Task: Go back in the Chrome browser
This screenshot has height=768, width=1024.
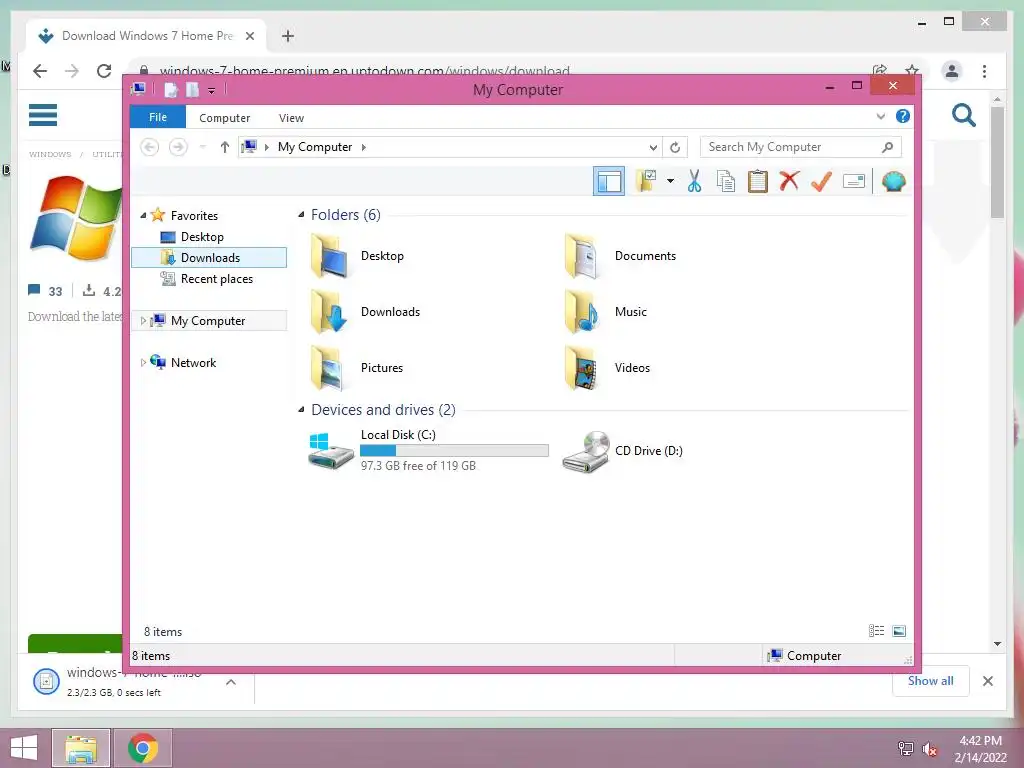Action: click(40, 71)
